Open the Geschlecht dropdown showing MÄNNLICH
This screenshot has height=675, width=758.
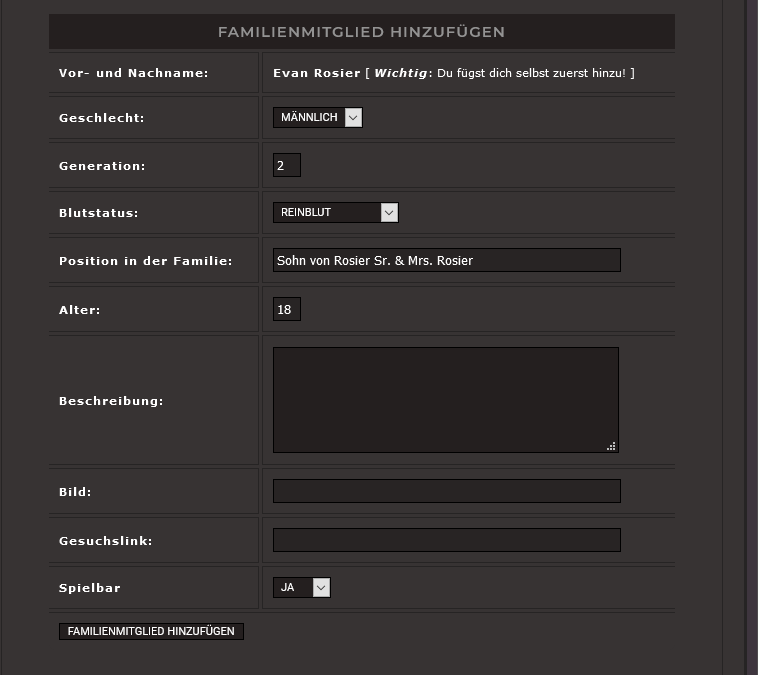[317, 118]
